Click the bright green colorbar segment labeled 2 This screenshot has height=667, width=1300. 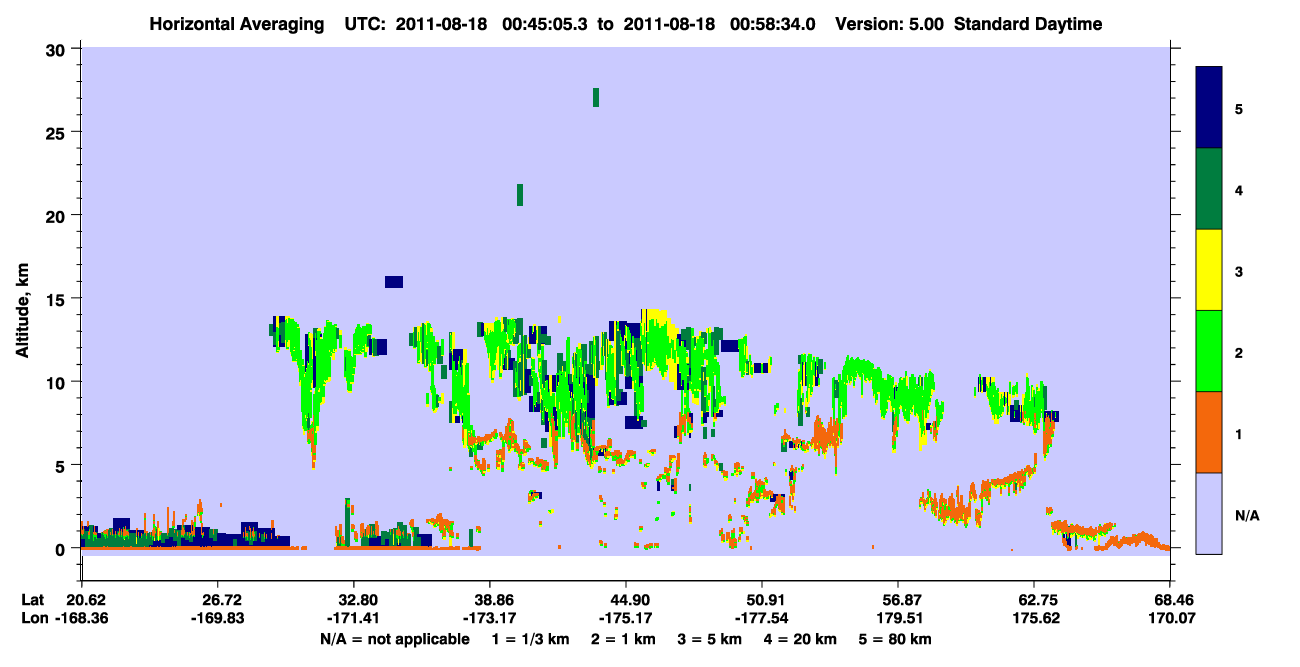(x=1209, y=350)
